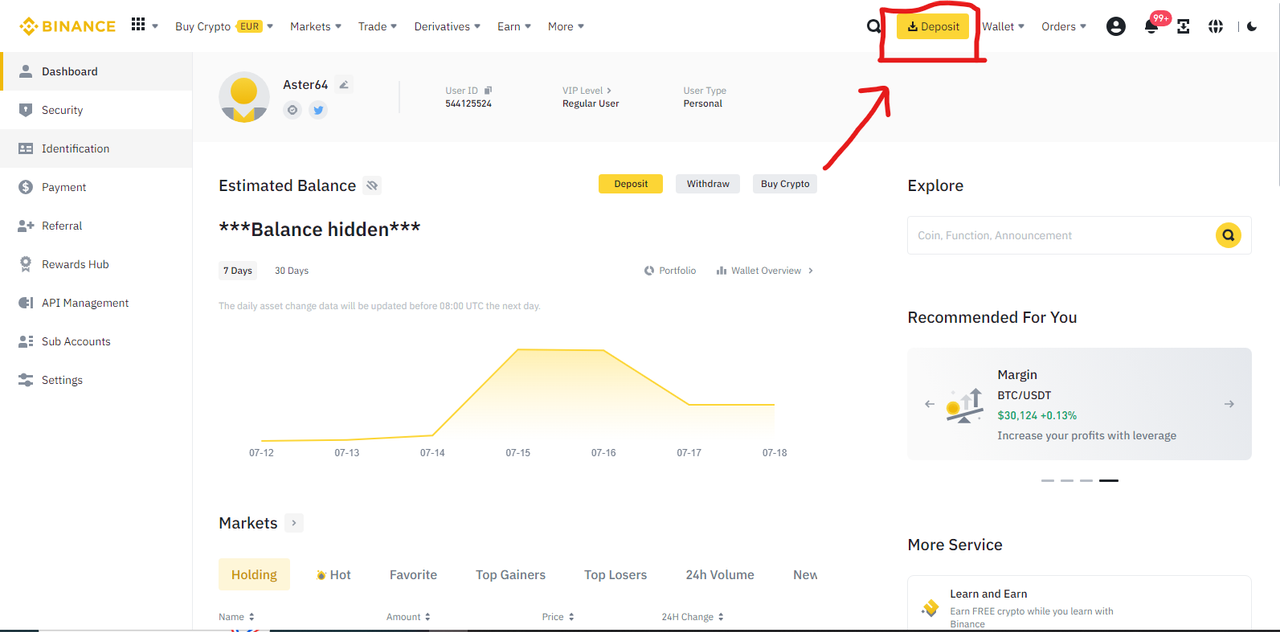Image resolution: width=1280 pixels, height=632 pixels.
Task: Open Security in sidebar
Action: point(96,110)
